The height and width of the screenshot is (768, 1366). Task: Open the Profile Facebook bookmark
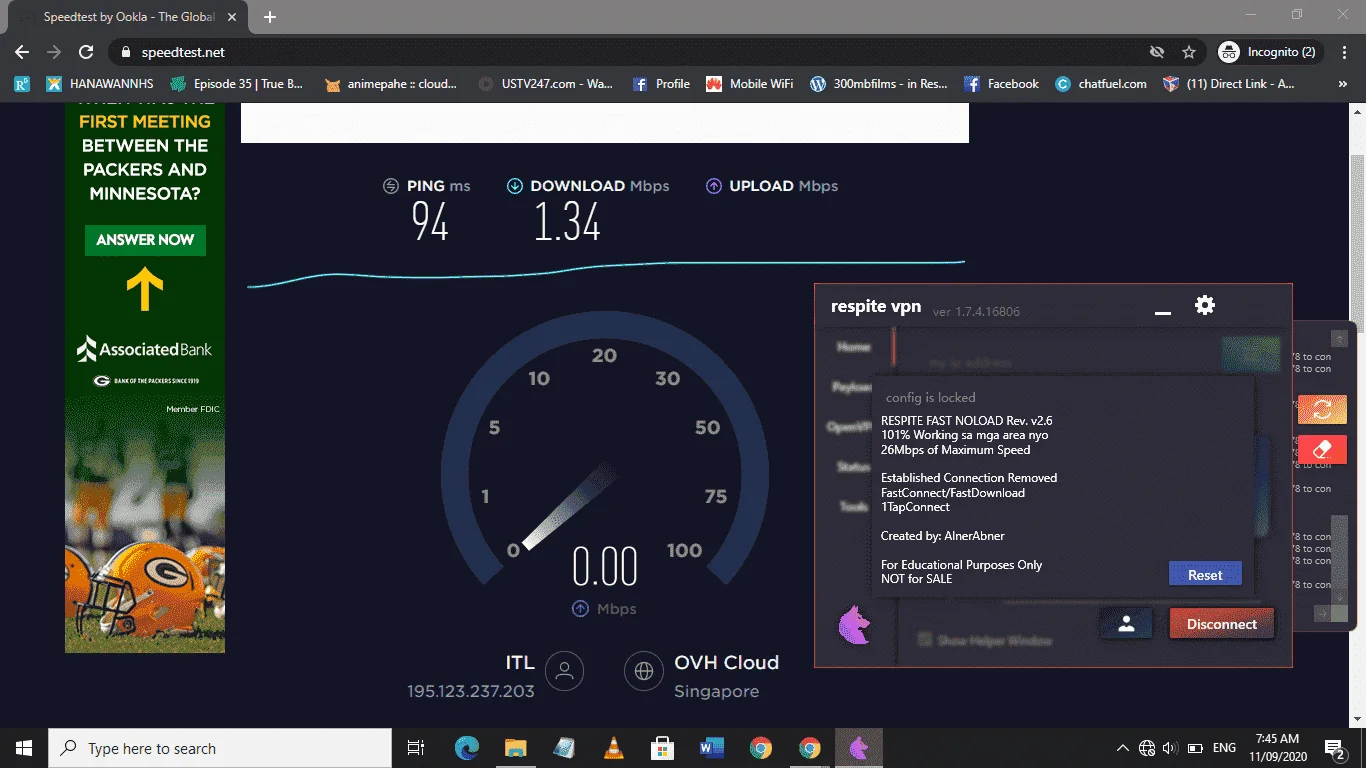point(662,84)
